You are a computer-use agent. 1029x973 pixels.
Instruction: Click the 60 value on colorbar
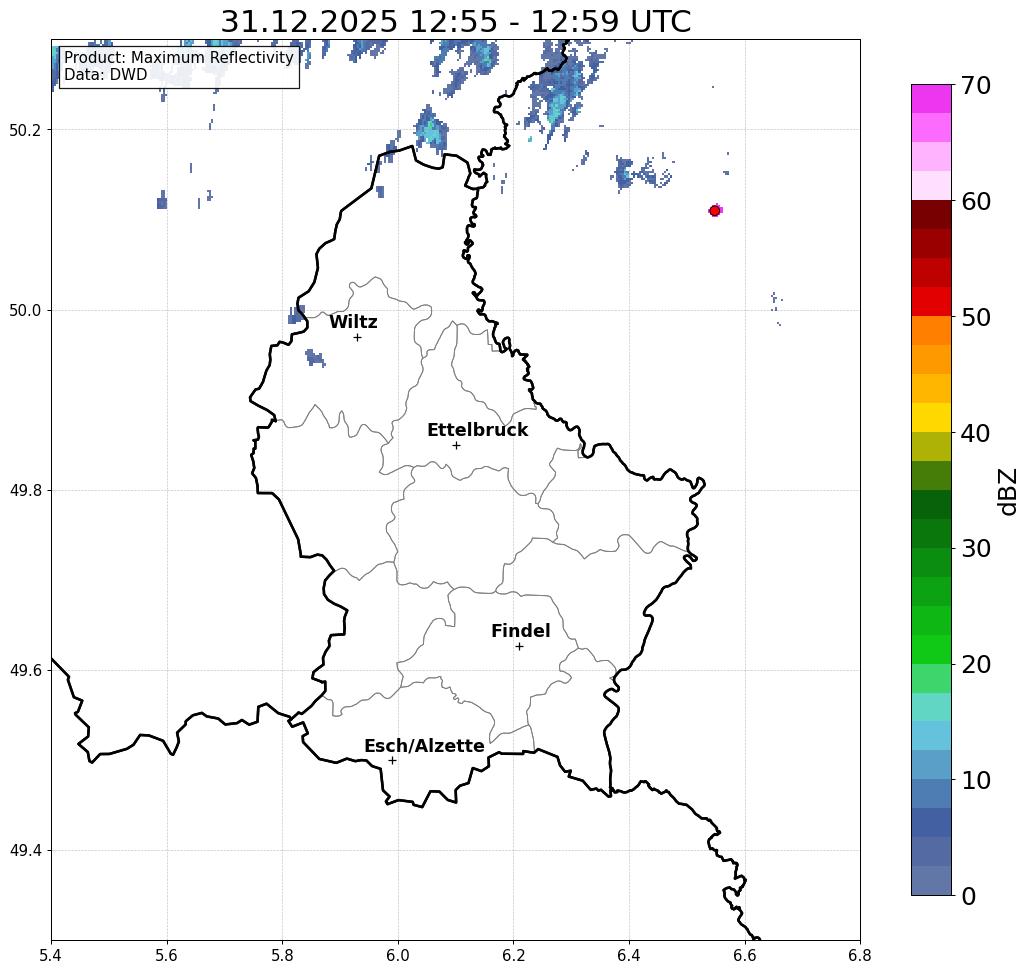pyautogui.click(x=976, y=201)
